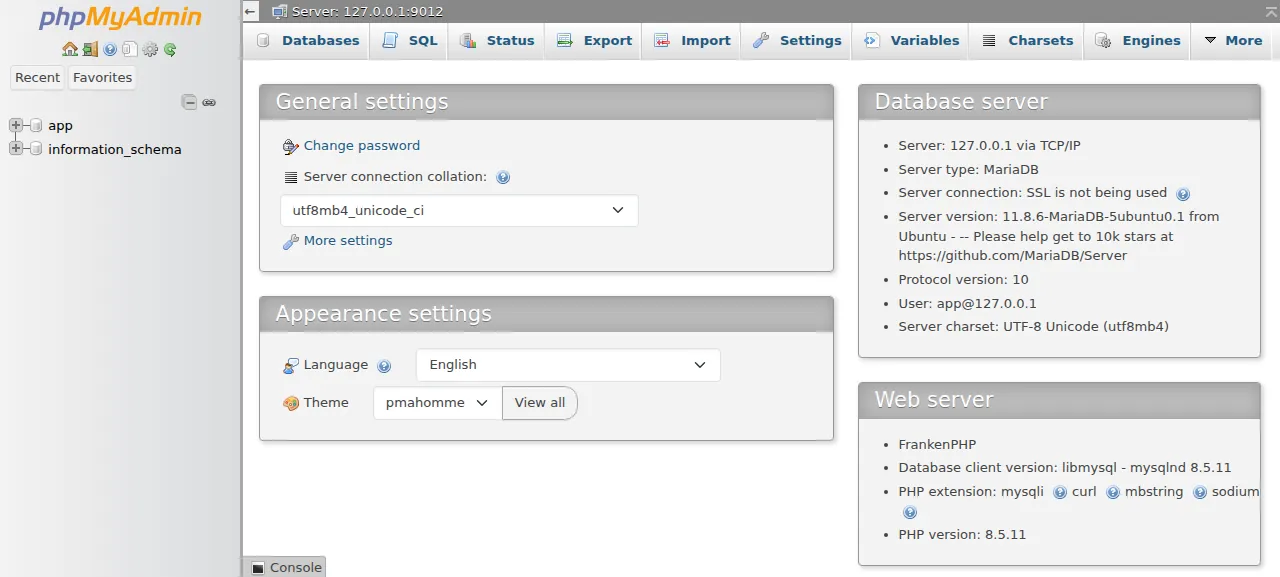The image size is (1280, 577).
Task: Open help icon next to Language
Action: pyautogui.click(x=384, y=366)
